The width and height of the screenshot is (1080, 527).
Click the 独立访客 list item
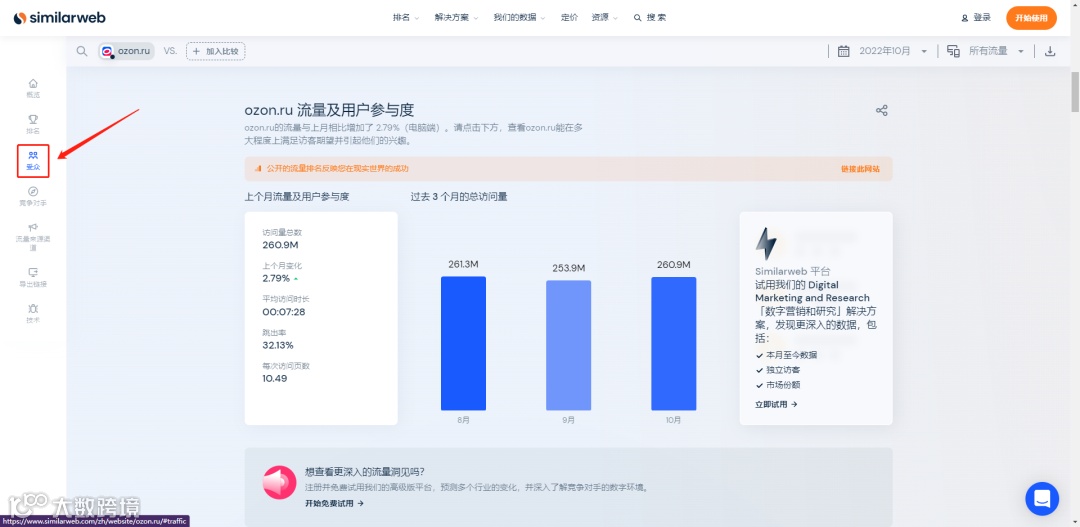coord(783,370)
